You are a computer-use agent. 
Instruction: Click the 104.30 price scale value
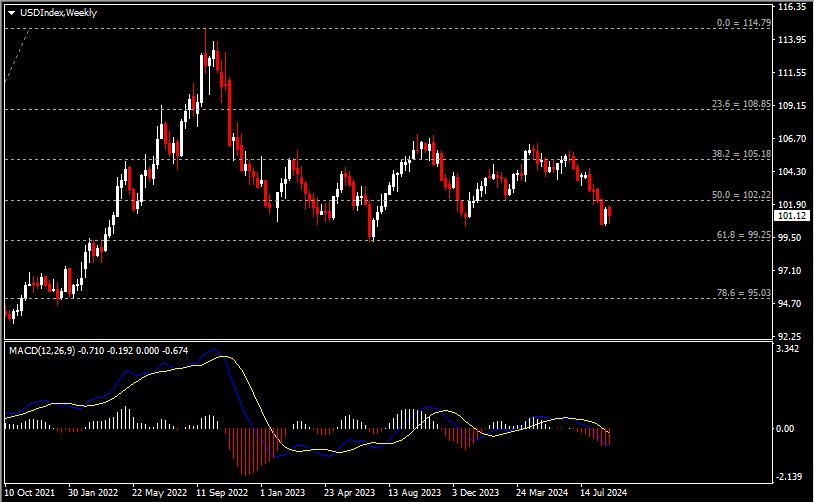(792, 171)
